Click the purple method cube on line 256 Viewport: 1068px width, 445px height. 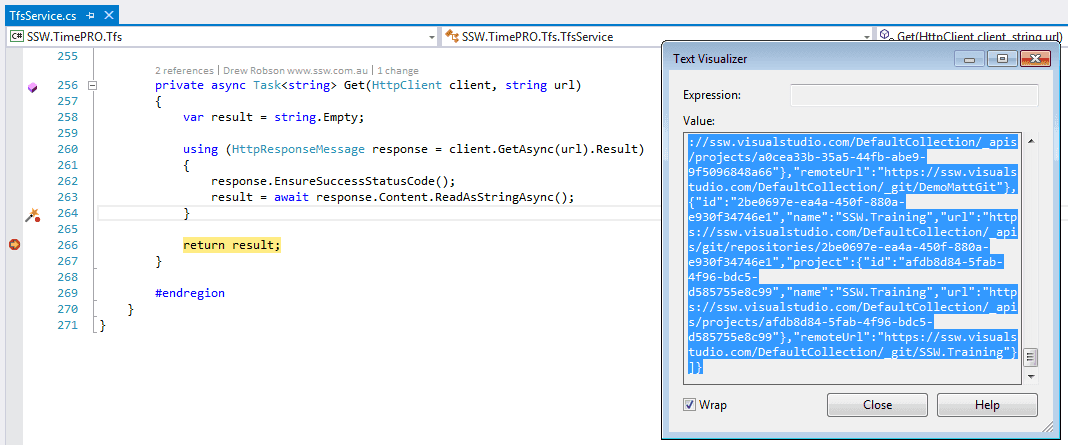point(31,88)
